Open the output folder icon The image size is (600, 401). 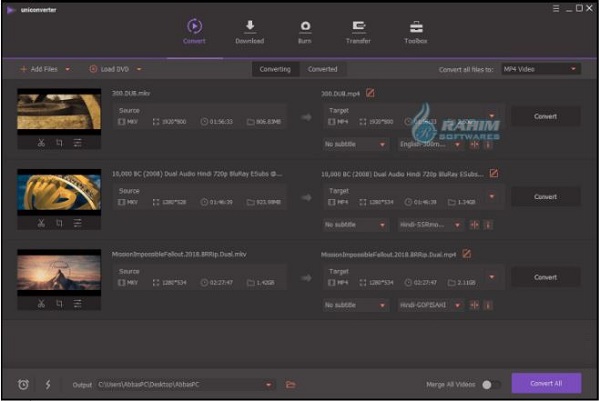pyautogui.click(x=290, y=385)
